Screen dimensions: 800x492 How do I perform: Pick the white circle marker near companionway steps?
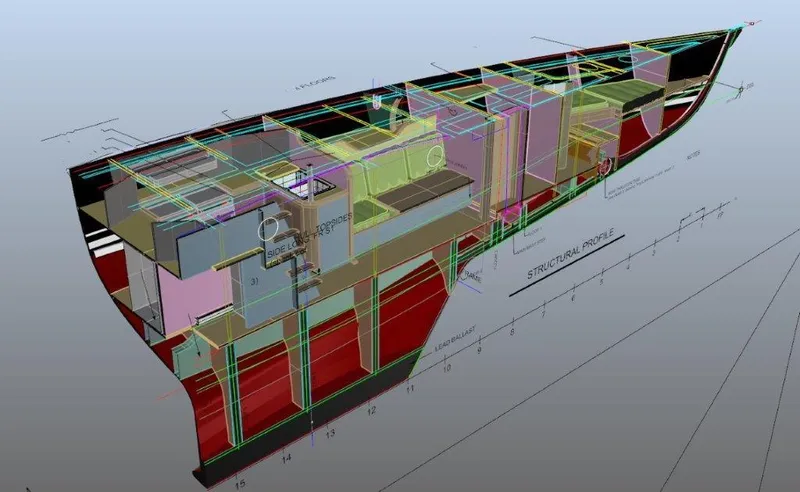coord(268,228)
